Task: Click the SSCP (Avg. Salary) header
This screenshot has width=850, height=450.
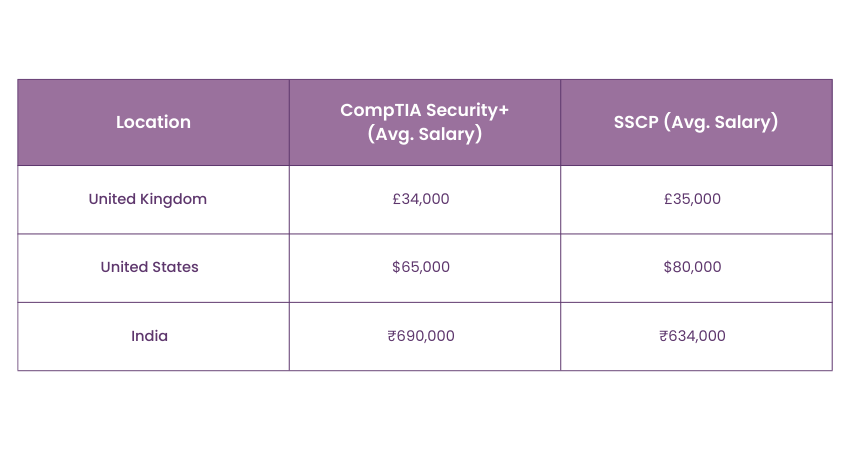Action: point(696,122)
